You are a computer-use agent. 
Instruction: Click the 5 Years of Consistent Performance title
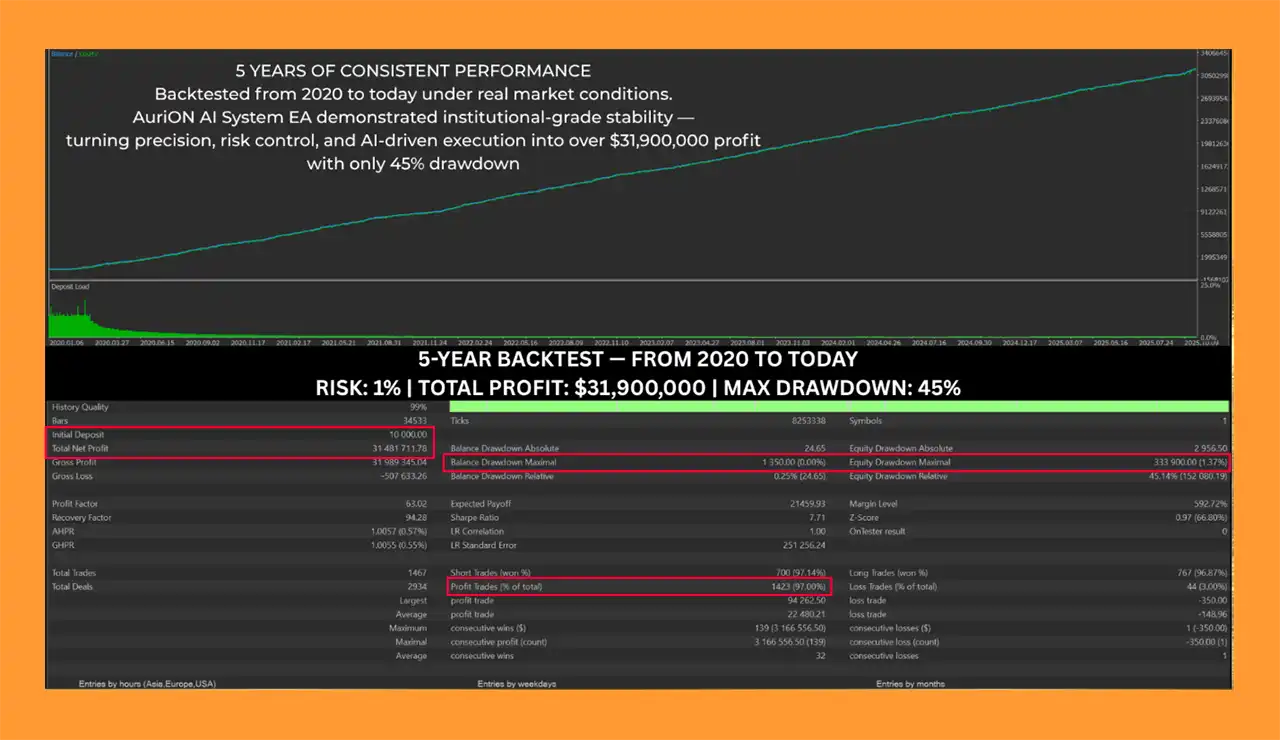412,71
